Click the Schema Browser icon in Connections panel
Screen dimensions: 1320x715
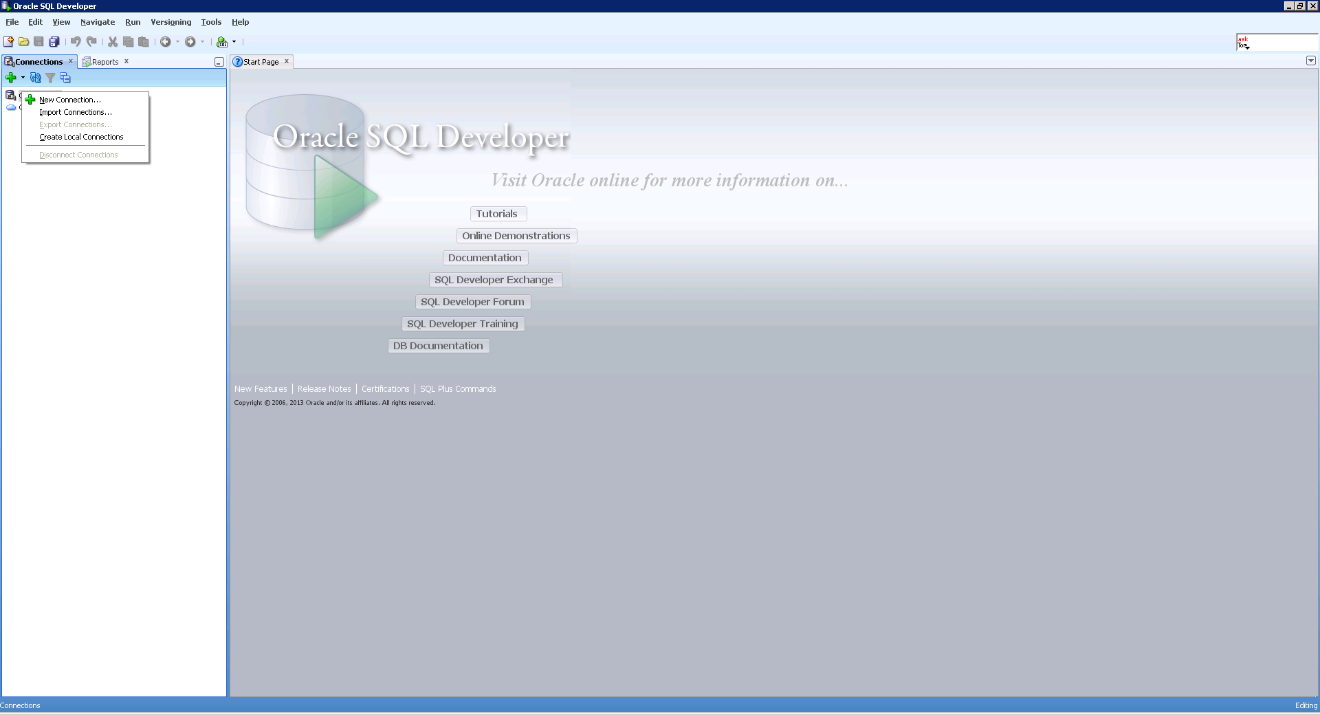coord(65,77)
